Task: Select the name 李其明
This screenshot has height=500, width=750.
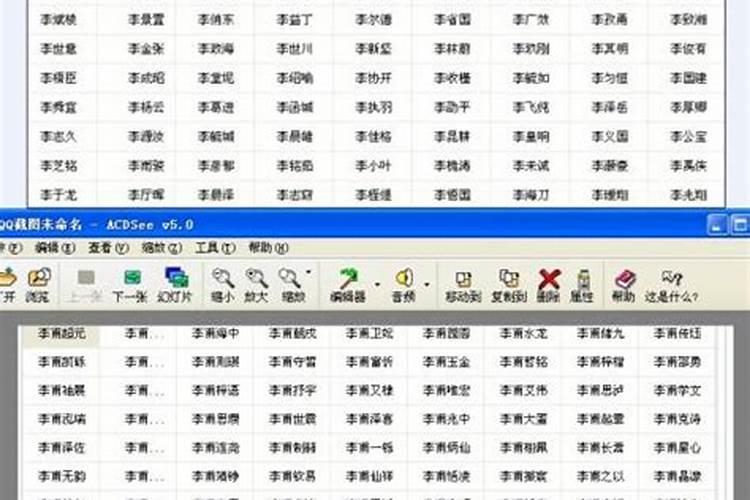Action: click(x=609, y=49)
